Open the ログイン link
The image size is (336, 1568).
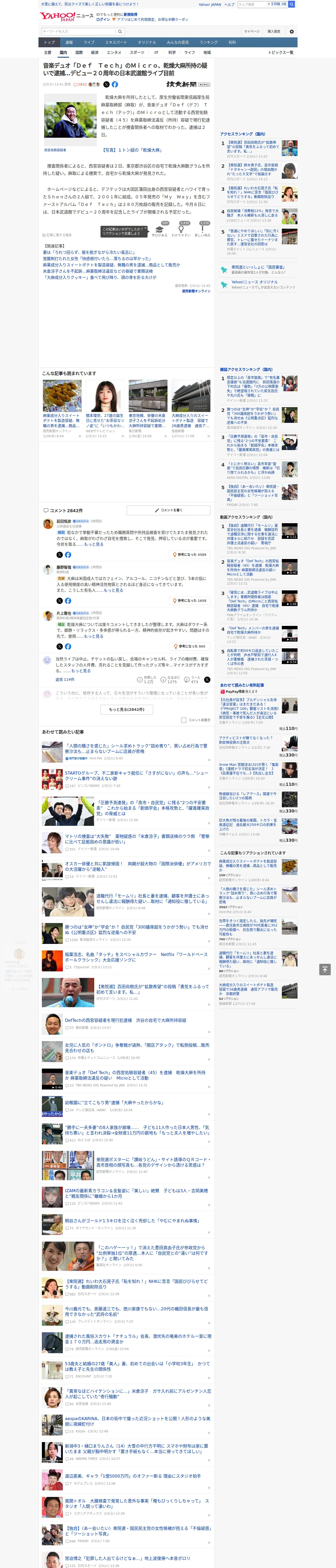pyautogui.click(x=103, y=20)
